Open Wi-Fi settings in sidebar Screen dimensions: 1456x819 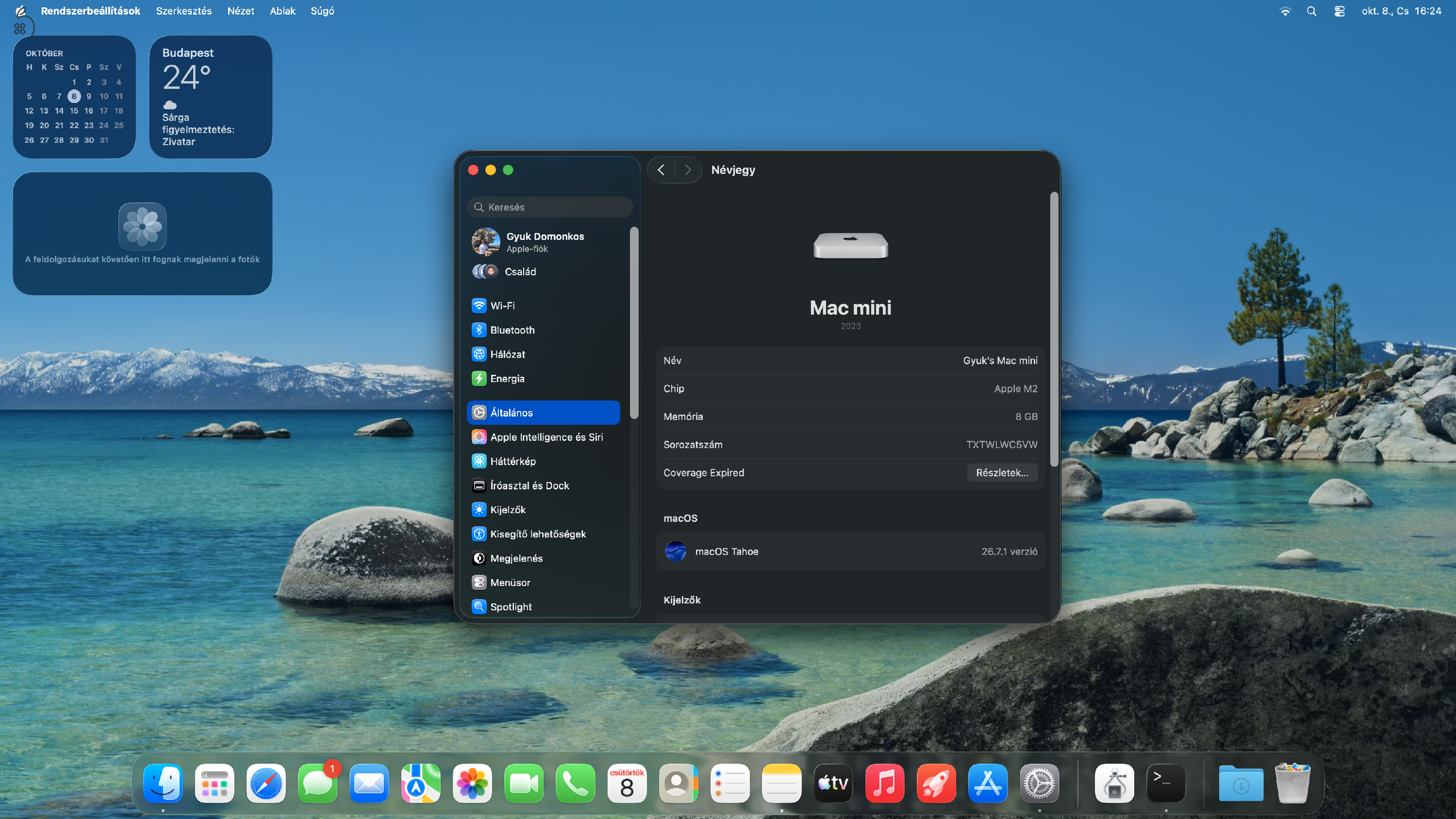coord(543,305)
